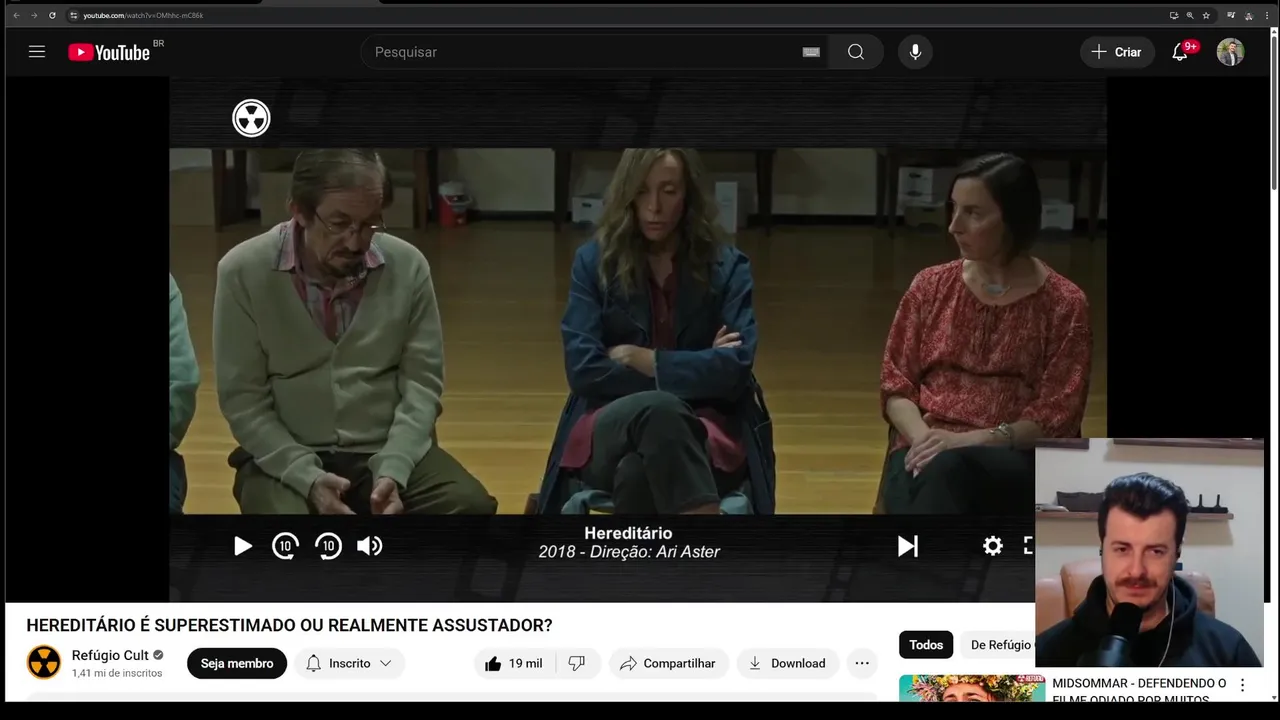Click the magnifier search button
The height and width of the screenshot is (720, 1280).
pos(856,52)
